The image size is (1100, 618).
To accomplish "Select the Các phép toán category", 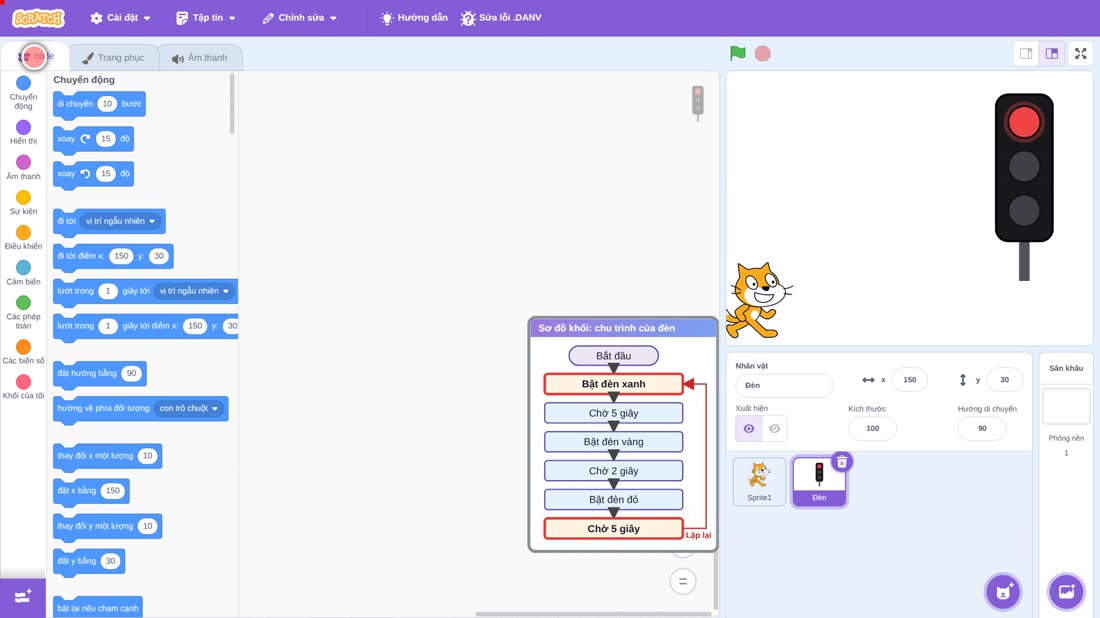I will click(x=23, y=312).
